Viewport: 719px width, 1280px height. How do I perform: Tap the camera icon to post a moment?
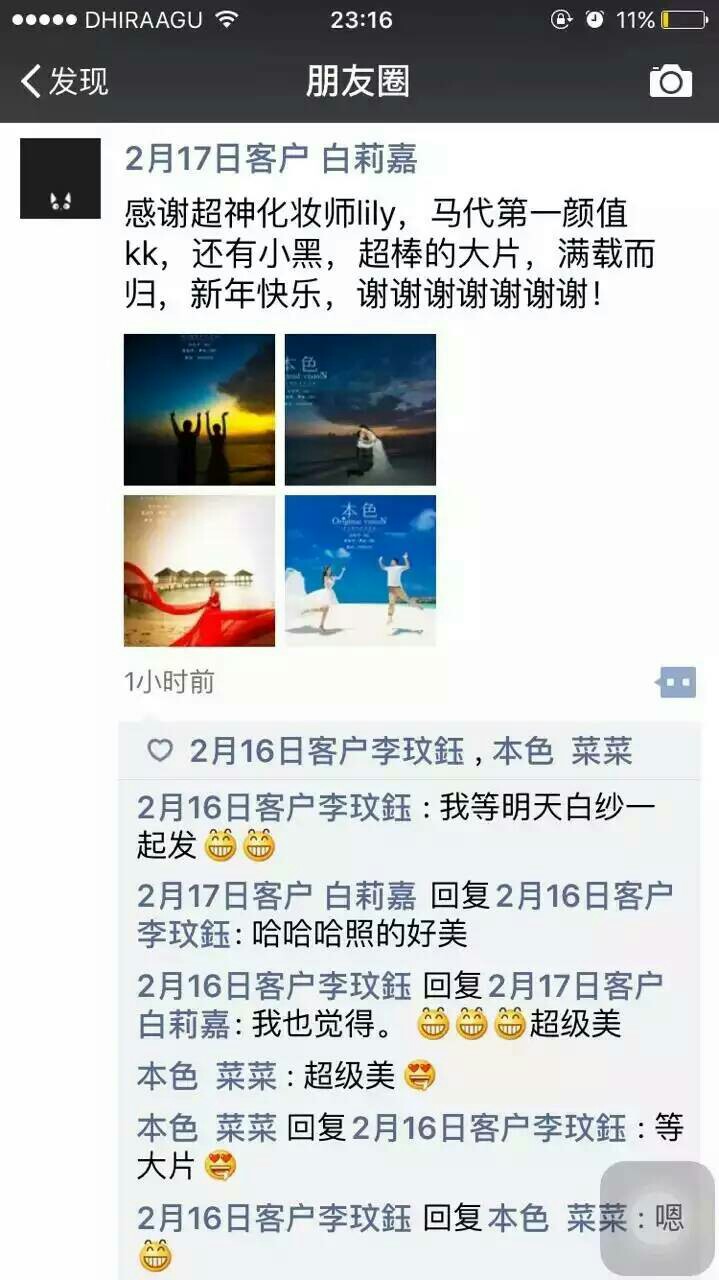(x=670, y=81)
